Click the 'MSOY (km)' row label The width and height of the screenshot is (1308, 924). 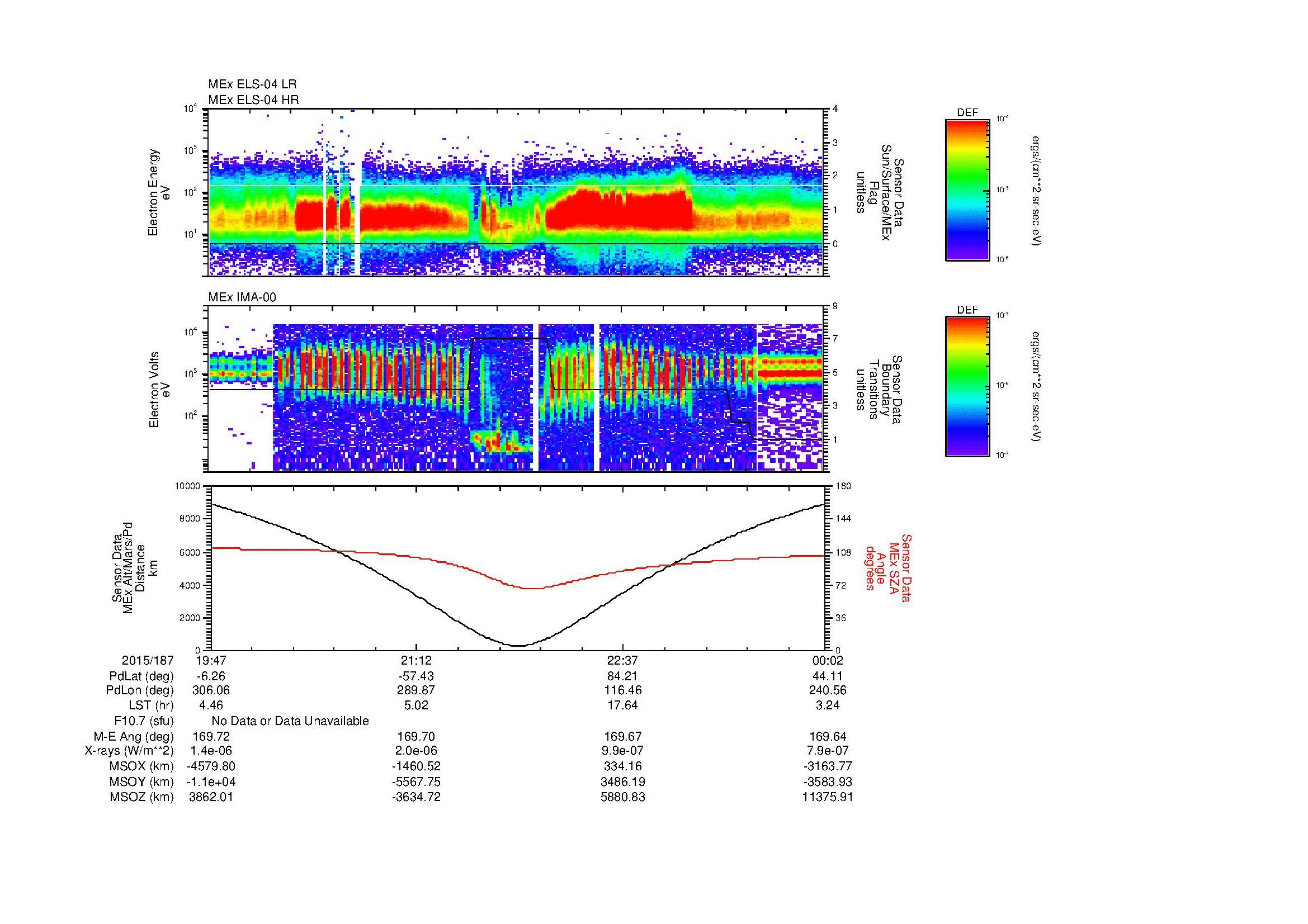[142, 781]
